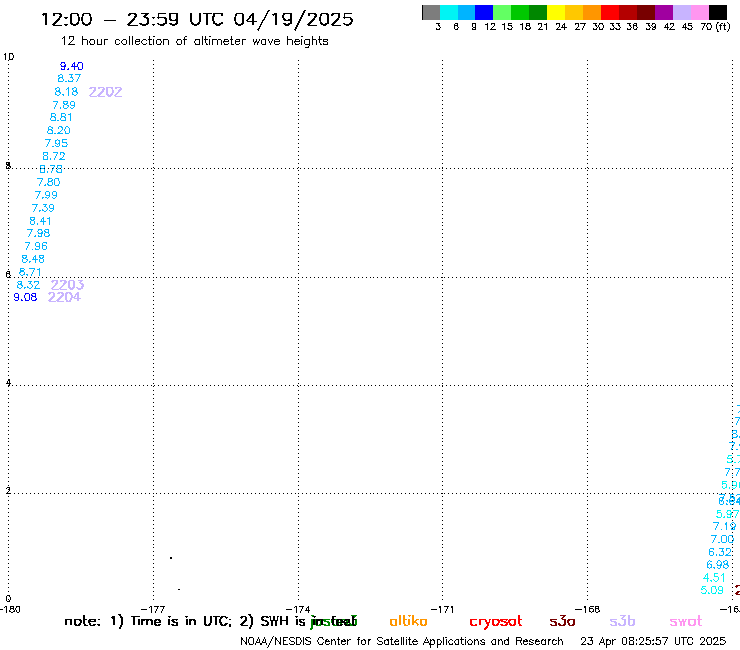Click the -171 longitude axis label
The width and height of the screenshot is (740, 650).
pyautogui.click(x=443, y=610)
